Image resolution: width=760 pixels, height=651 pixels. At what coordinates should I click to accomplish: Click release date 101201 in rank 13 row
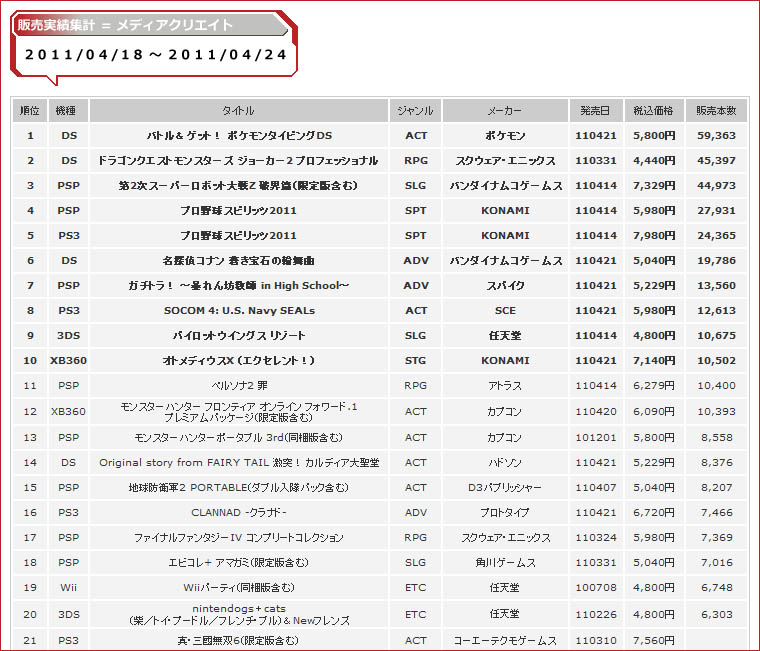(x=596, y=438)
